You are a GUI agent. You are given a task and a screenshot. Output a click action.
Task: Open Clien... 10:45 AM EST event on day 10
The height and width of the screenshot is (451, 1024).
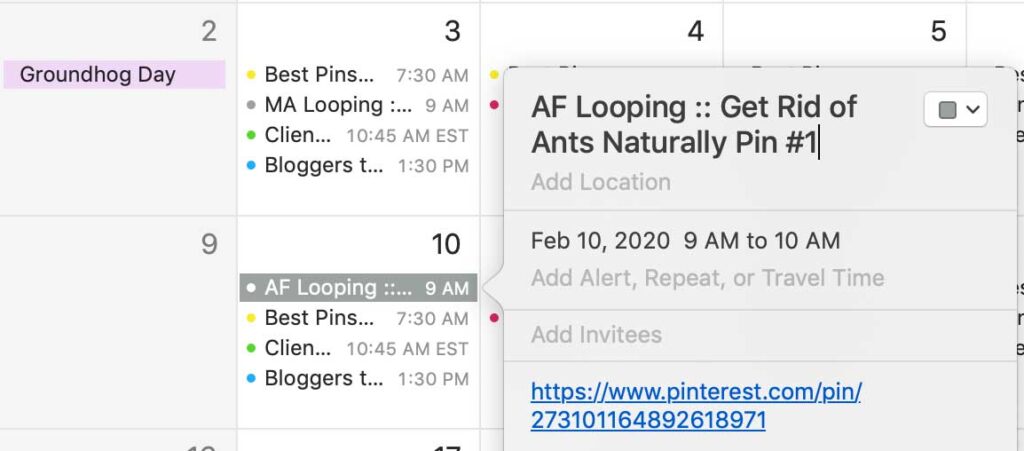click(x=358, y=349)
